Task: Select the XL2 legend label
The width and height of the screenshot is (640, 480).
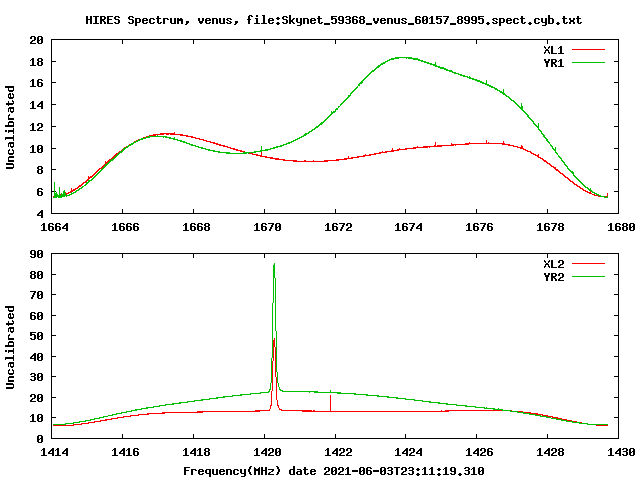Action: pyautogui.click(x=553, y=264)
